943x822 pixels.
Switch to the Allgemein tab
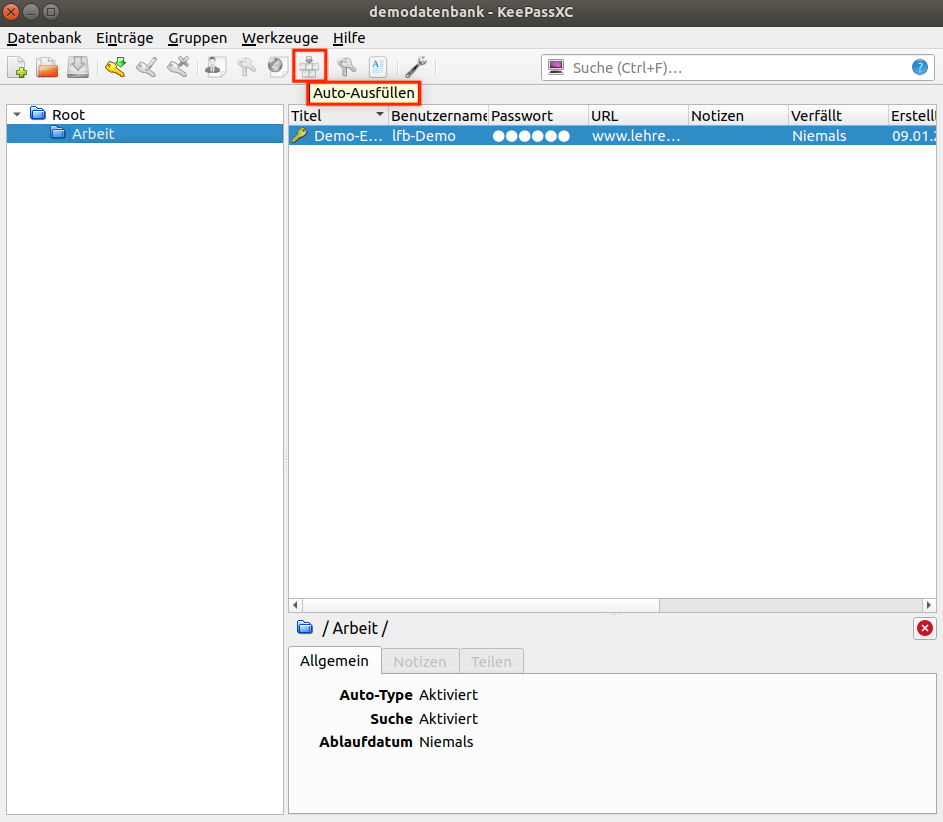334,661
